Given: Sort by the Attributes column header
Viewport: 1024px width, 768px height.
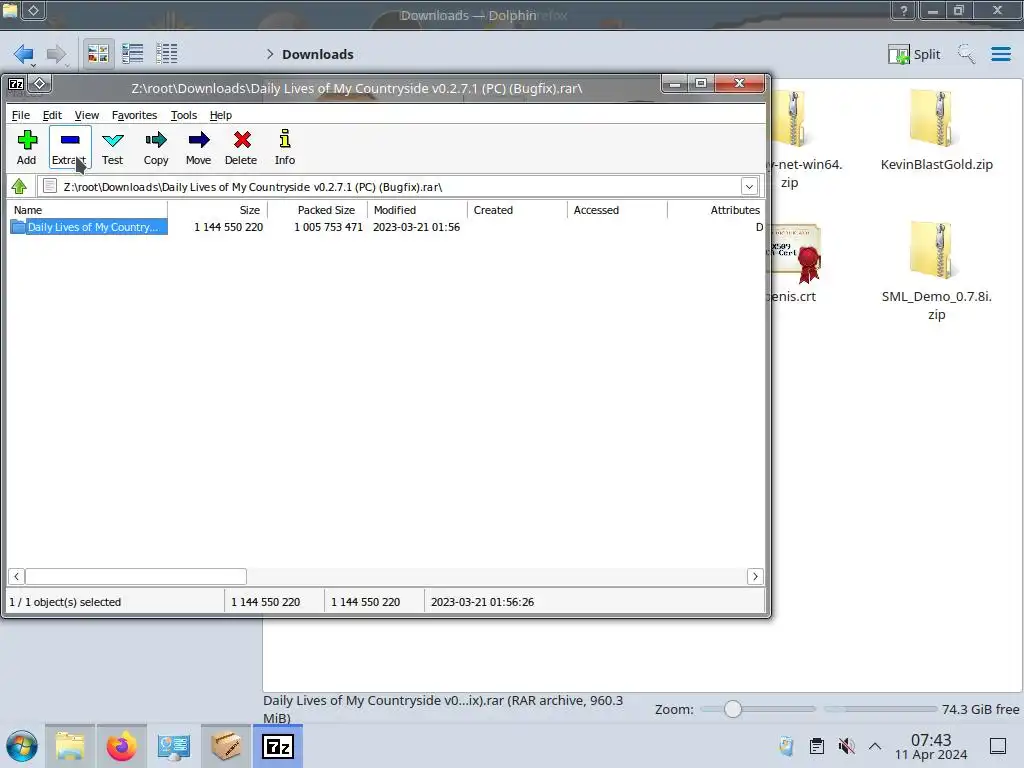Looking at the screenshot, I should [715, 210].
